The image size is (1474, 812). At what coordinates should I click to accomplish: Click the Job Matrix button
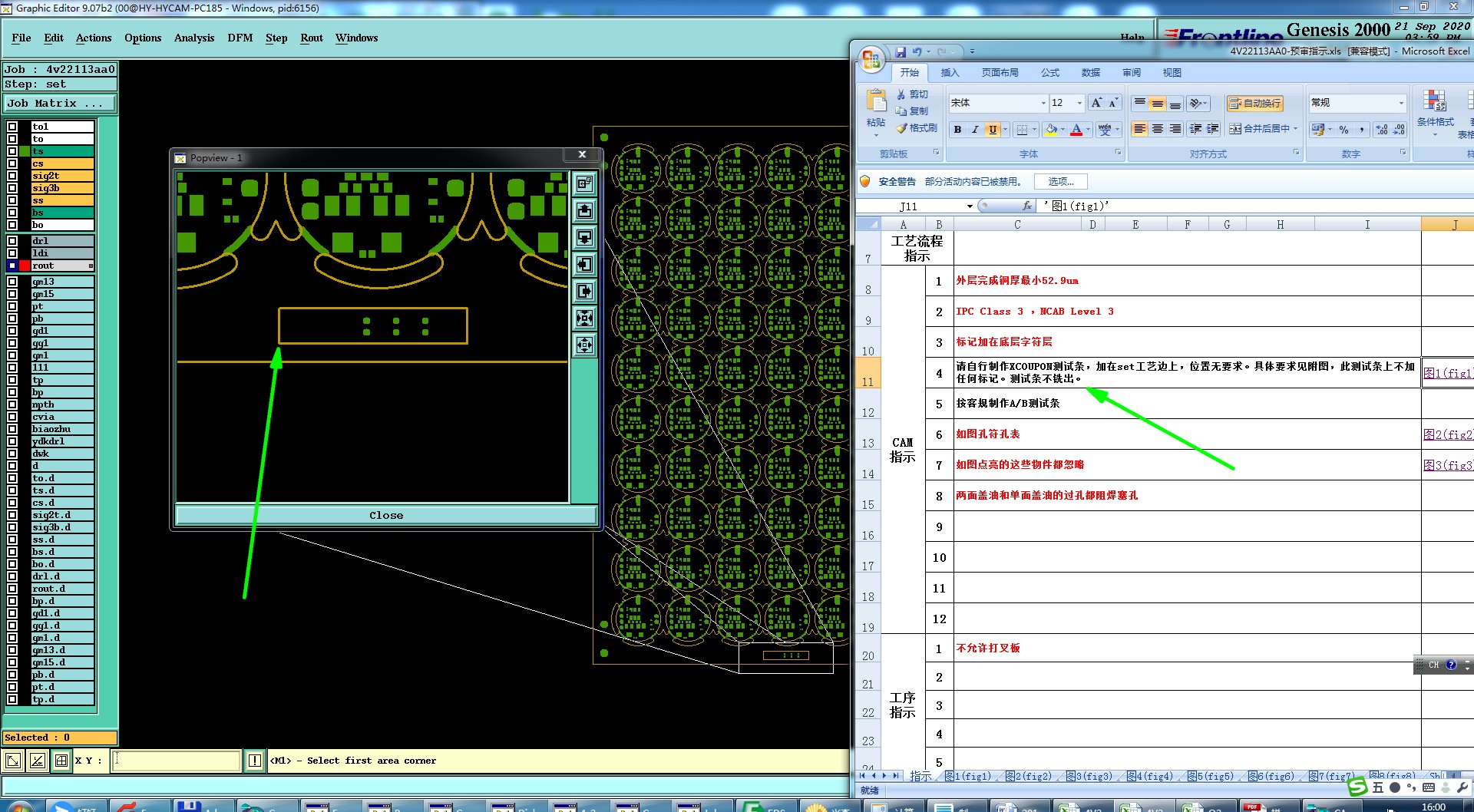[x=60, y=103]
